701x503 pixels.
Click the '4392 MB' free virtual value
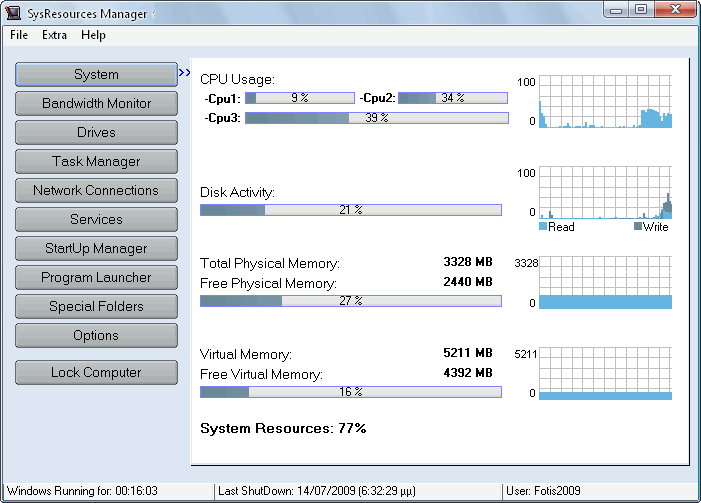click(x=468, y=373)
